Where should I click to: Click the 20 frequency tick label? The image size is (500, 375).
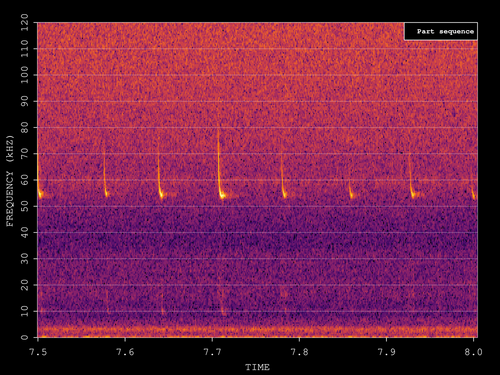[x=25, y=285]
